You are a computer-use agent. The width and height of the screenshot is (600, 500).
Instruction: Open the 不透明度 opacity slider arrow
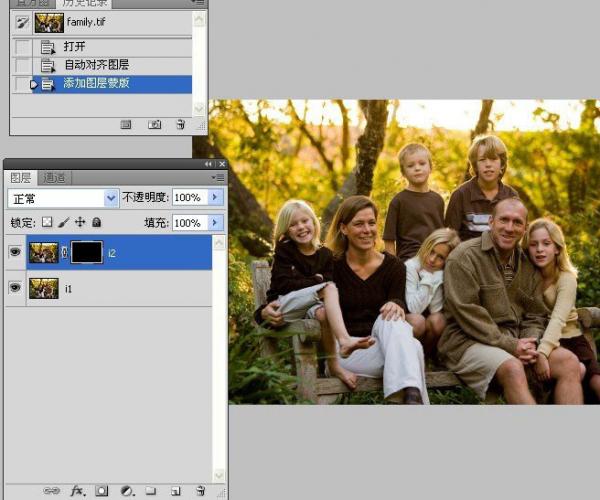(x=215, y=197)
